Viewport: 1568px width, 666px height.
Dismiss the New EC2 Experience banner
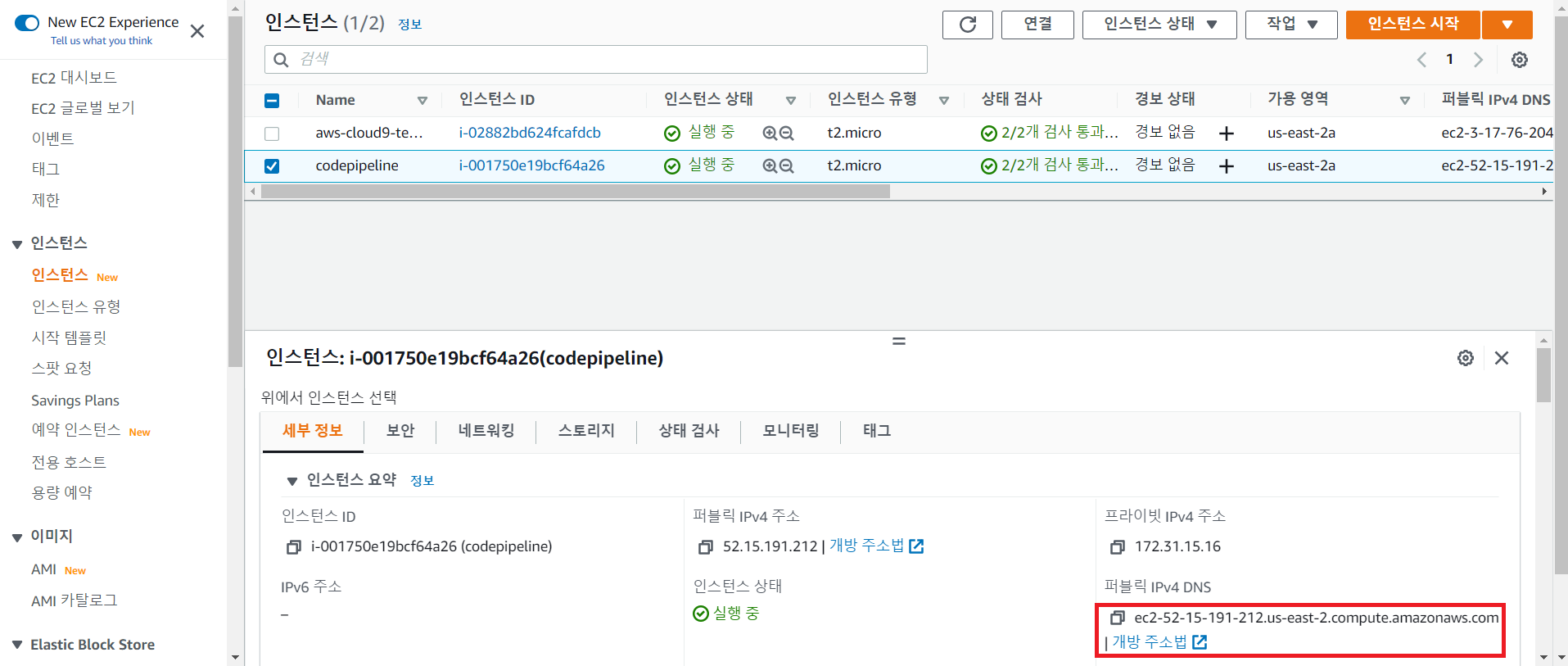coord(197,31)
